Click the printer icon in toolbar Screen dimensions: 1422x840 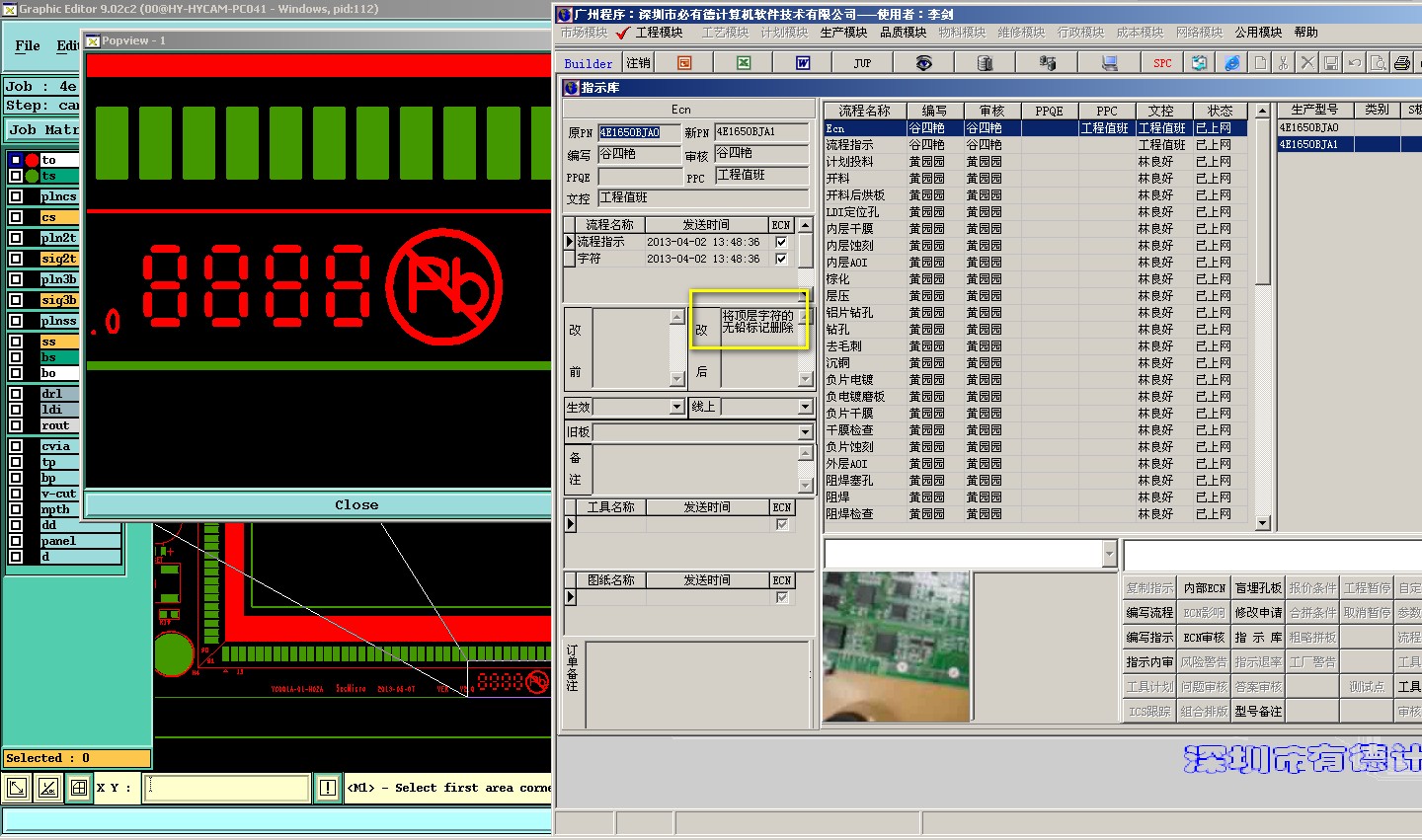(x=1401, y=63)
